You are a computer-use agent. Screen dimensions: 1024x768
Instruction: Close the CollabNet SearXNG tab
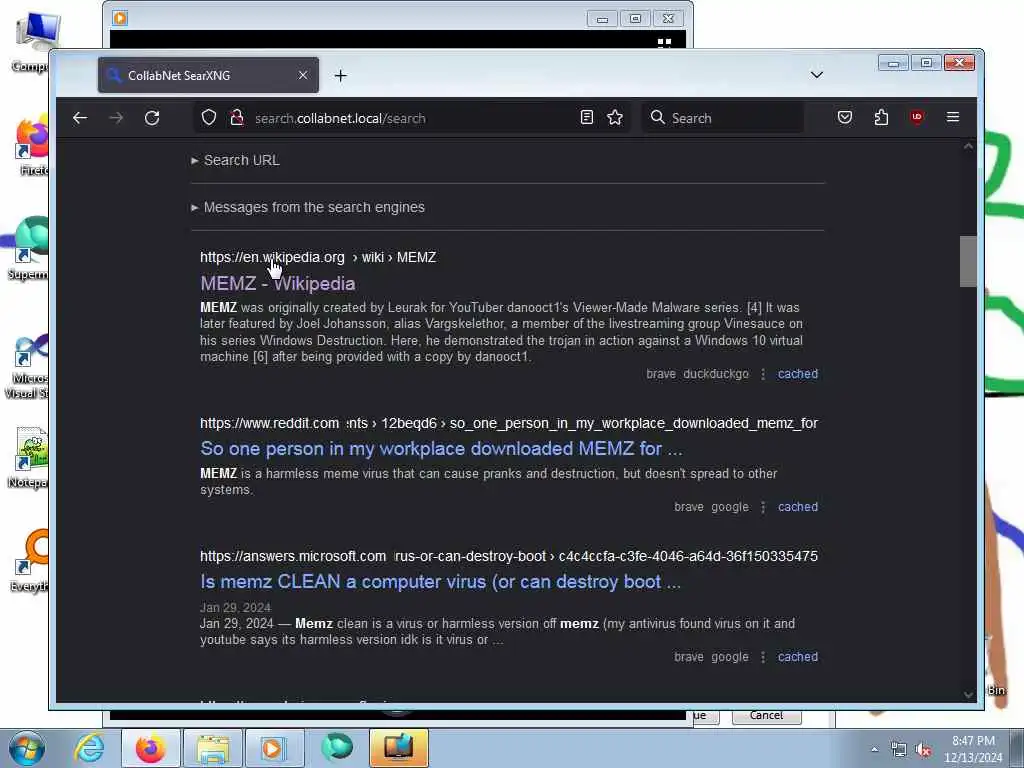303,76
